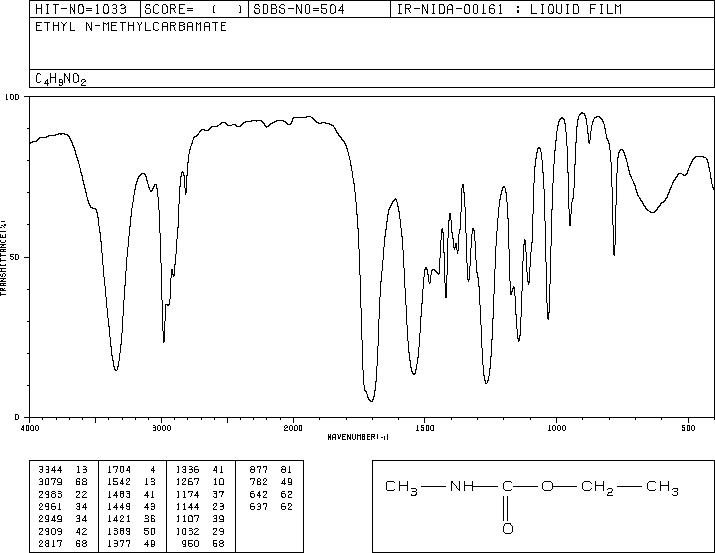
Task: Click the carbonyl O atom in structure
Action: [x=508, y=529]
